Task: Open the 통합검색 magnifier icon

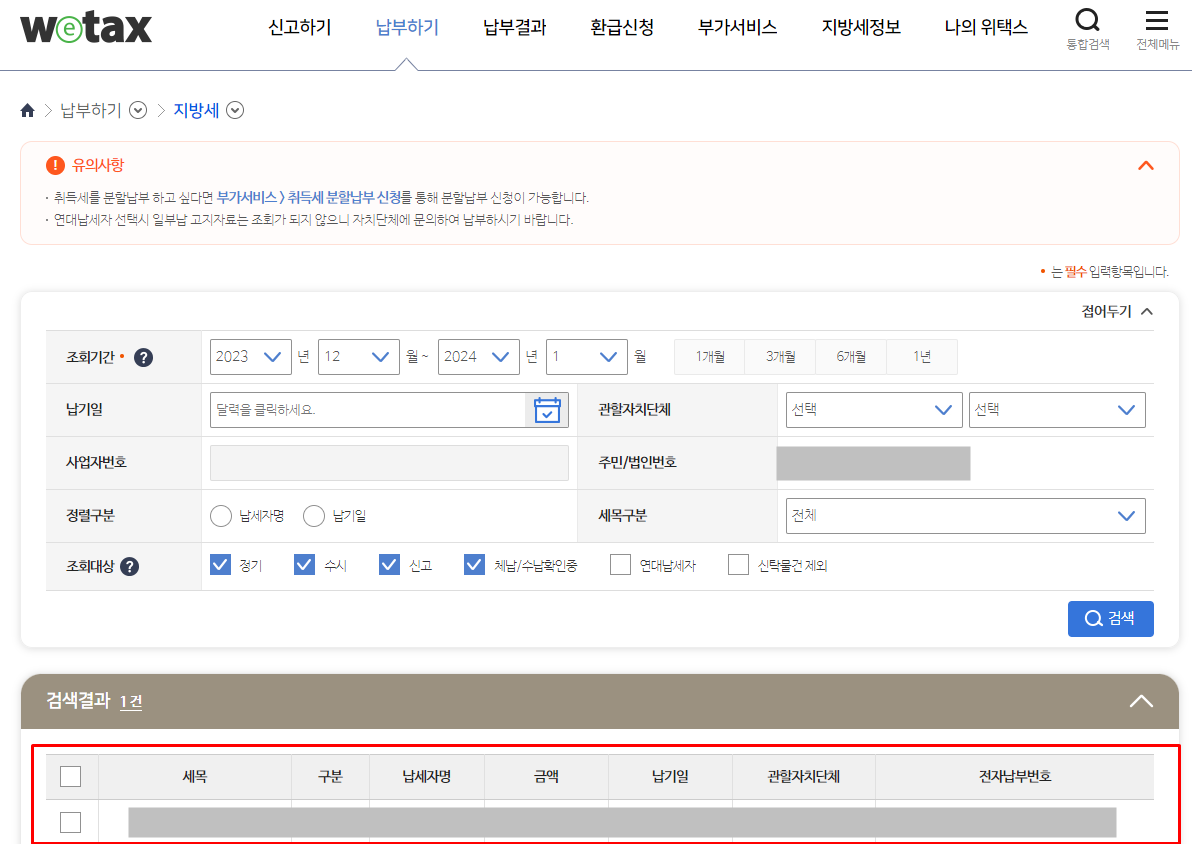Action: tap(1087, 19)
